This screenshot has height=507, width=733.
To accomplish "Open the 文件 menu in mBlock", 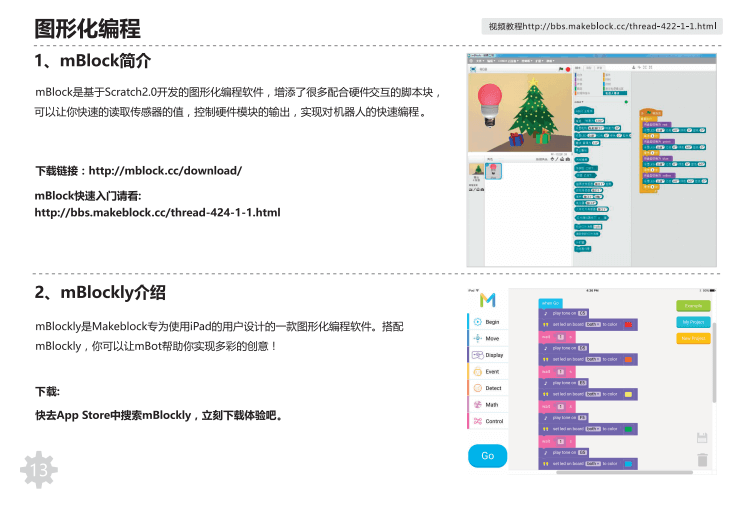I will (x=480, y=61).
